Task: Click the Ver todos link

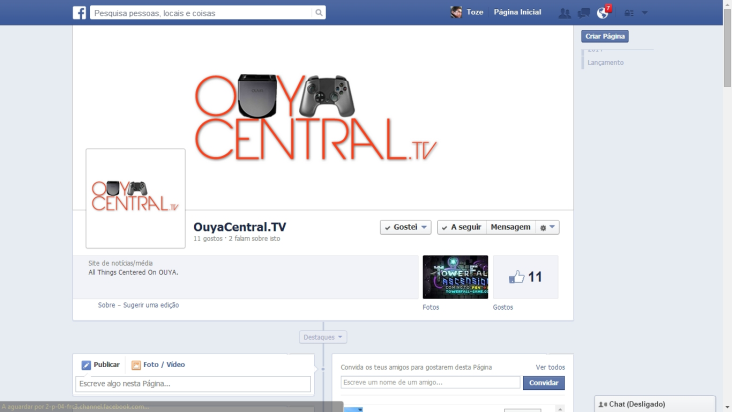Action: point(550,367)
